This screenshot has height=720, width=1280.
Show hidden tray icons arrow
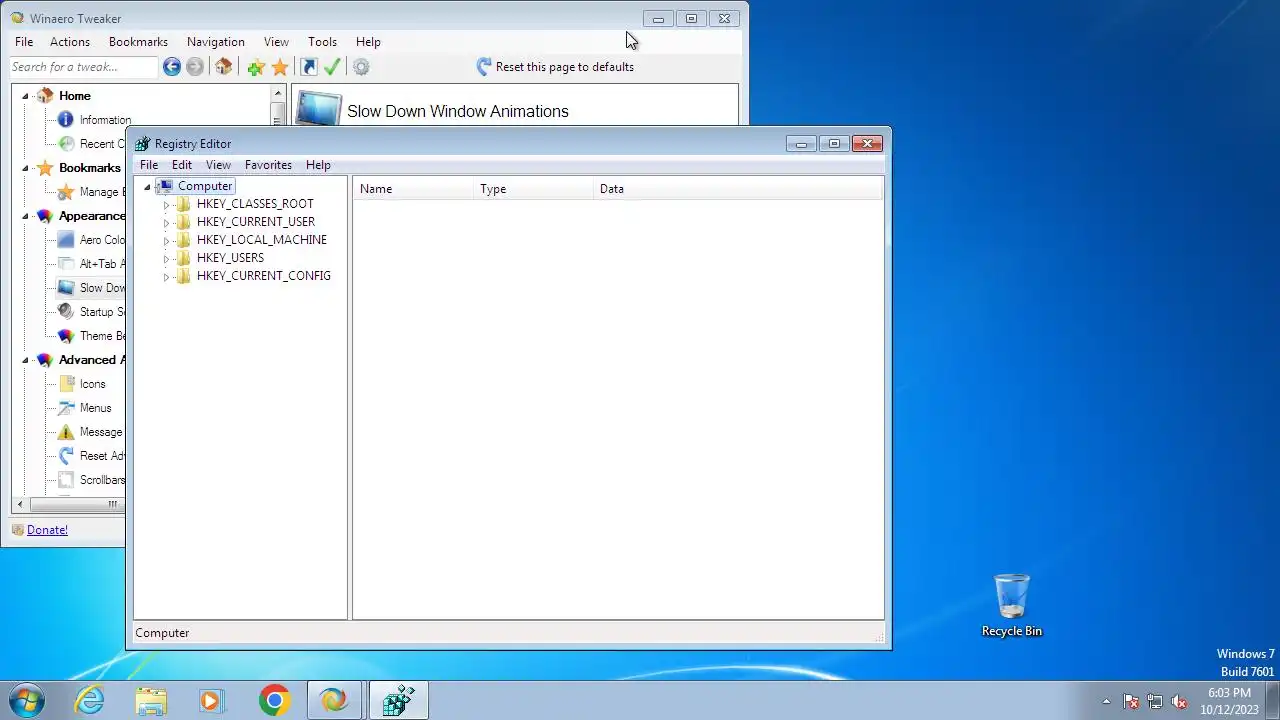[x=1106, y=702]
